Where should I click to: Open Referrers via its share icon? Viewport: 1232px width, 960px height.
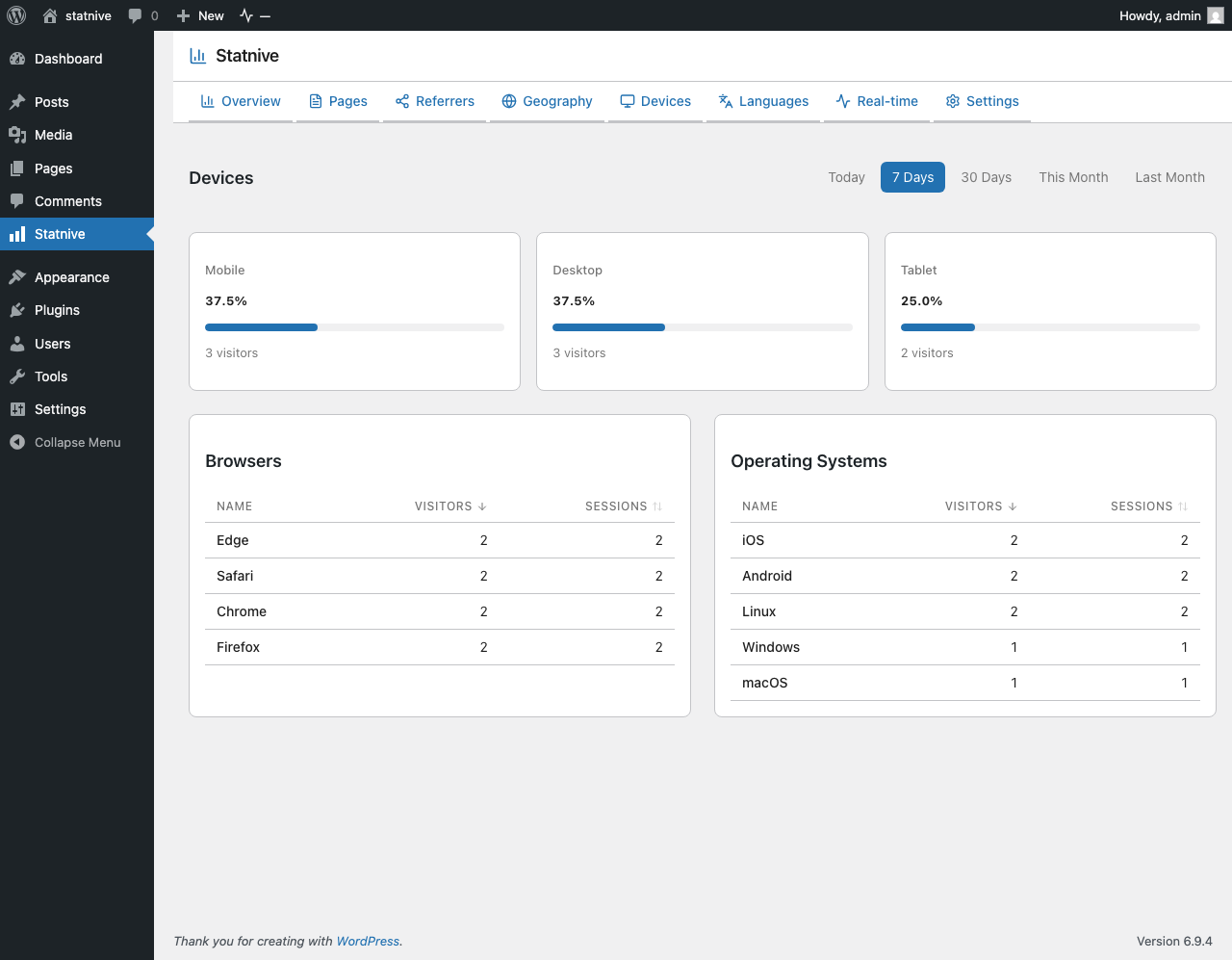click(x=403, y=100)
